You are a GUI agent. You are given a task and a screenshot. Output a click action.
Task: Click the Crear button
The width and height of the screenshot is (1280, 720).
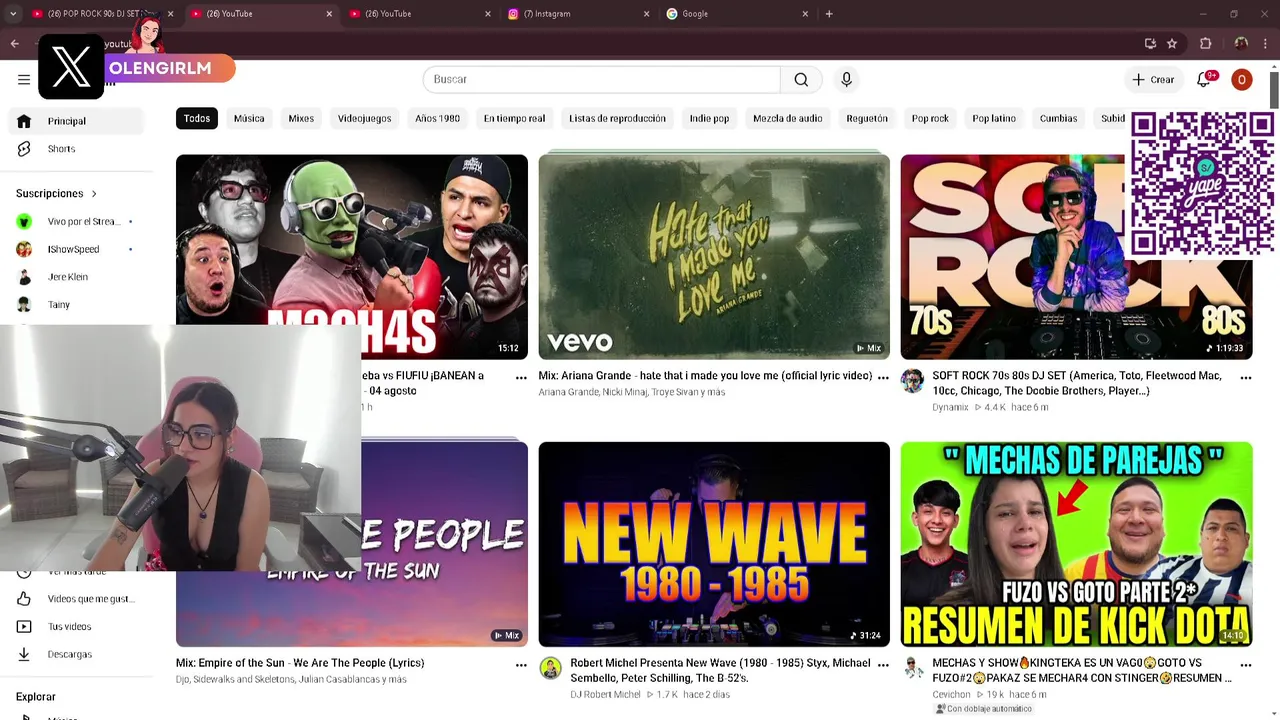(1153, 79)
